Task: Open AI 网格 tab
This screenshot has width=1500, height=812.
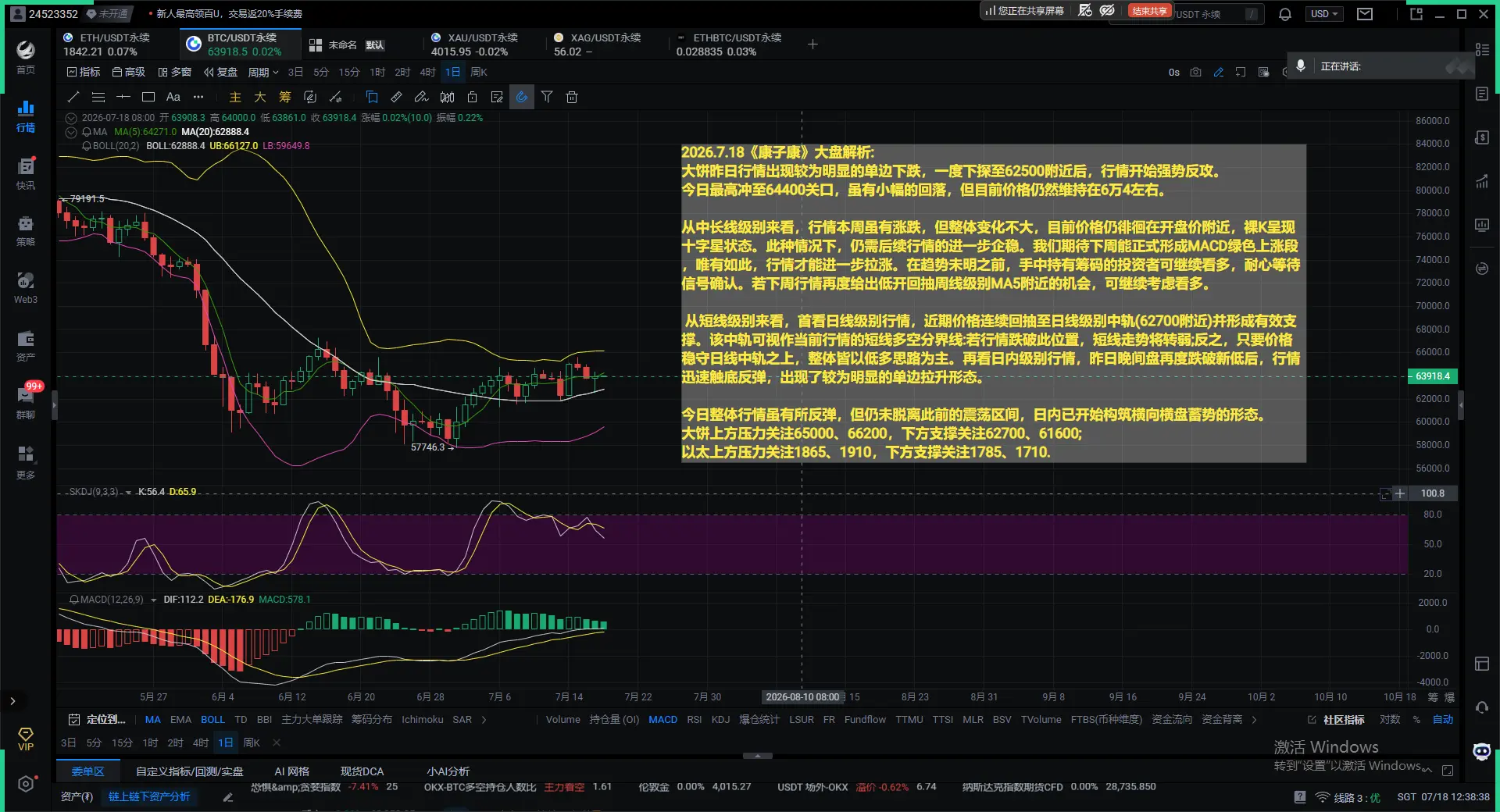Action: pos(292,771)
